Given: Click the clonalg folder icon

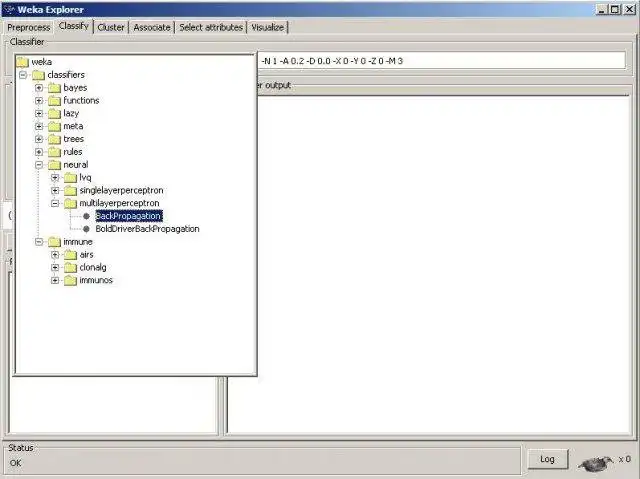Looking at the screenshot, I should (x=70, y=268).
